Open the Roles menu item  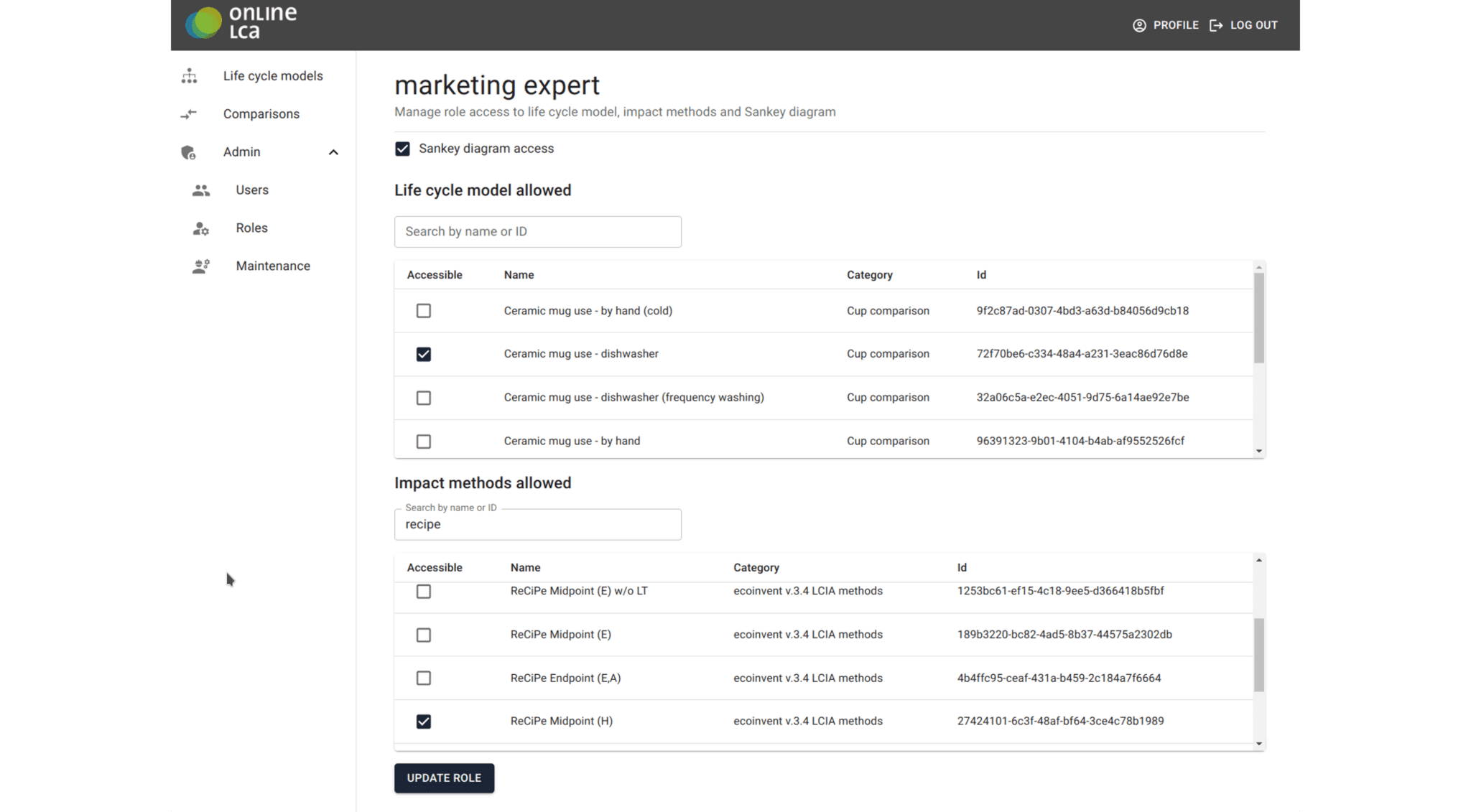click(x=251, y=228)
